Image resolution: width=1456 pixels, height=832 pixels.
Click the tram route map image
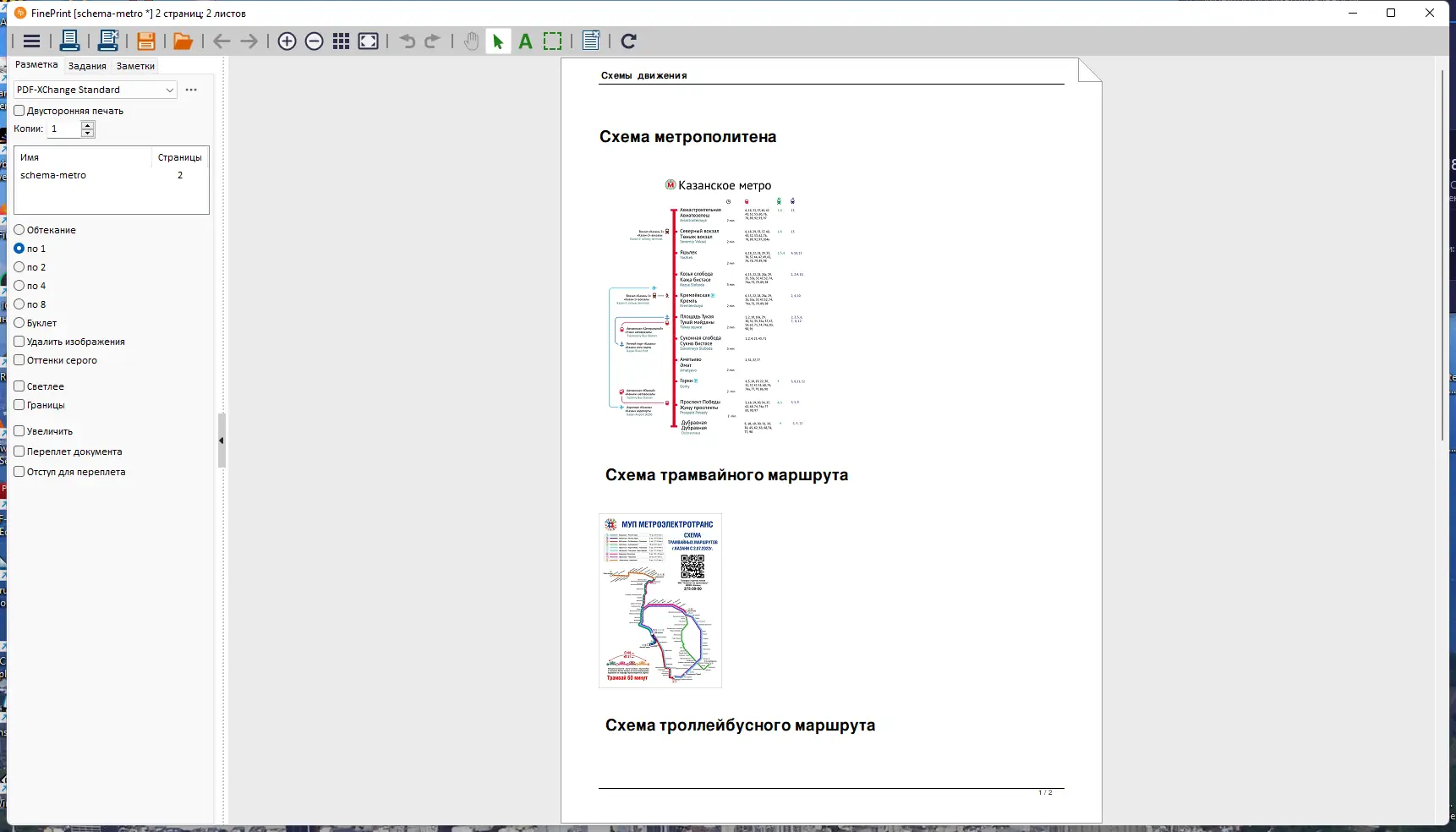[x=660, y=600]
